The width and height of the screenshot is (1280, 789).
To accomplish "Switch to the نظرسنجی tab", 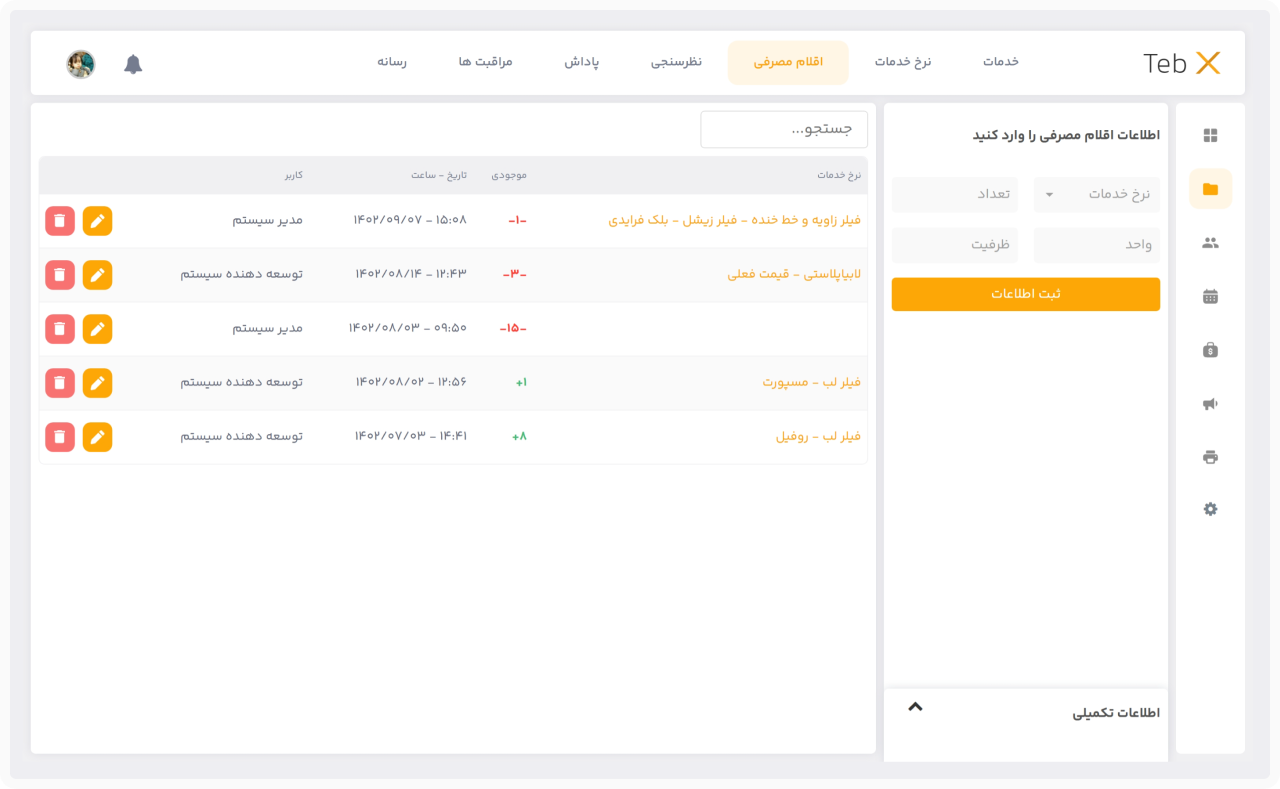I will tap(676, 62).
